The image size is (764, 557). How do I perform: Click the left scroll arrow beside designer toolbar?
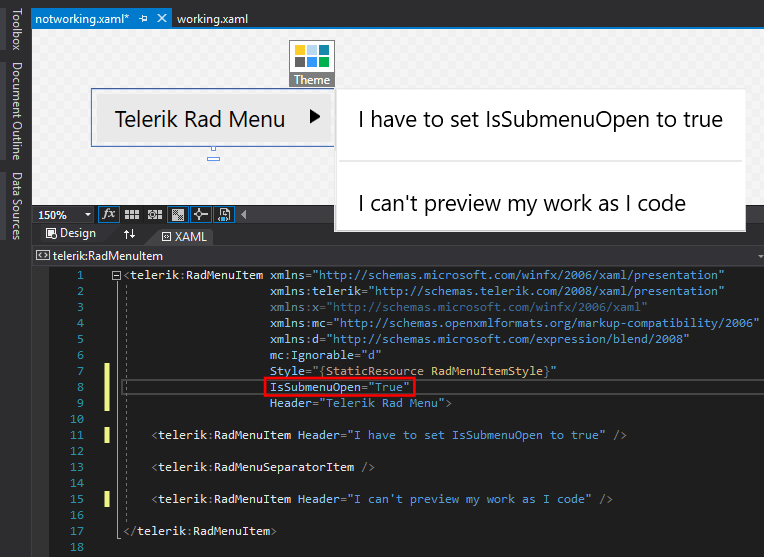tap(244, 214)
